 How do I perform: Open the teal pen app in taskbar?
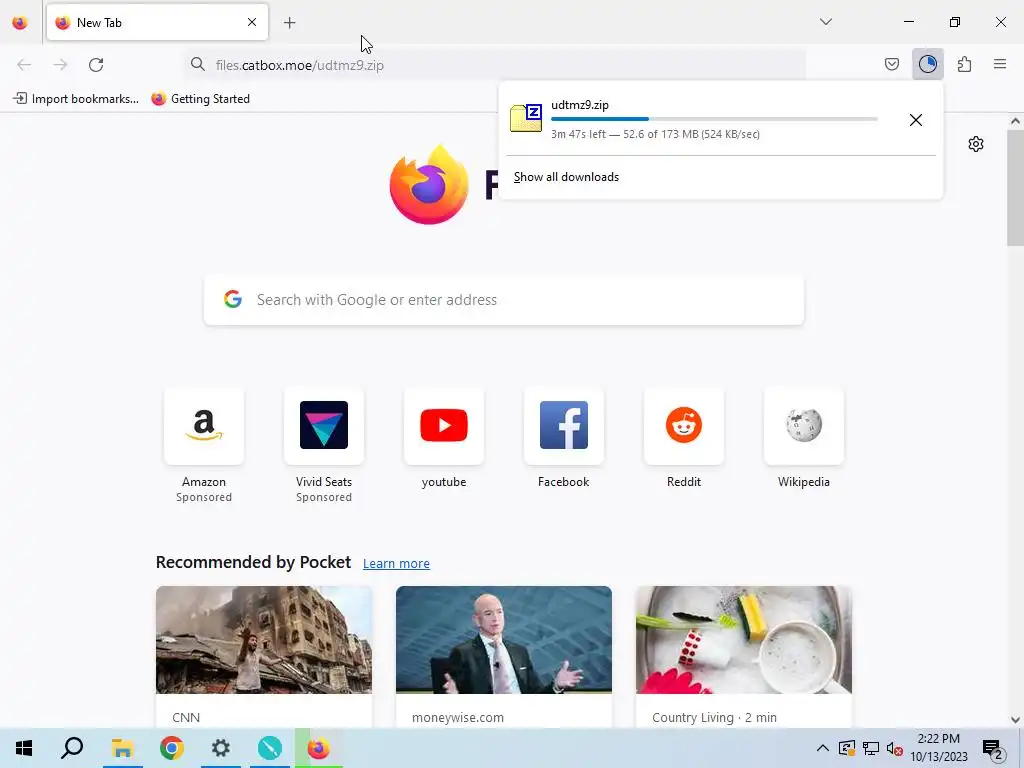click(270, 748)
